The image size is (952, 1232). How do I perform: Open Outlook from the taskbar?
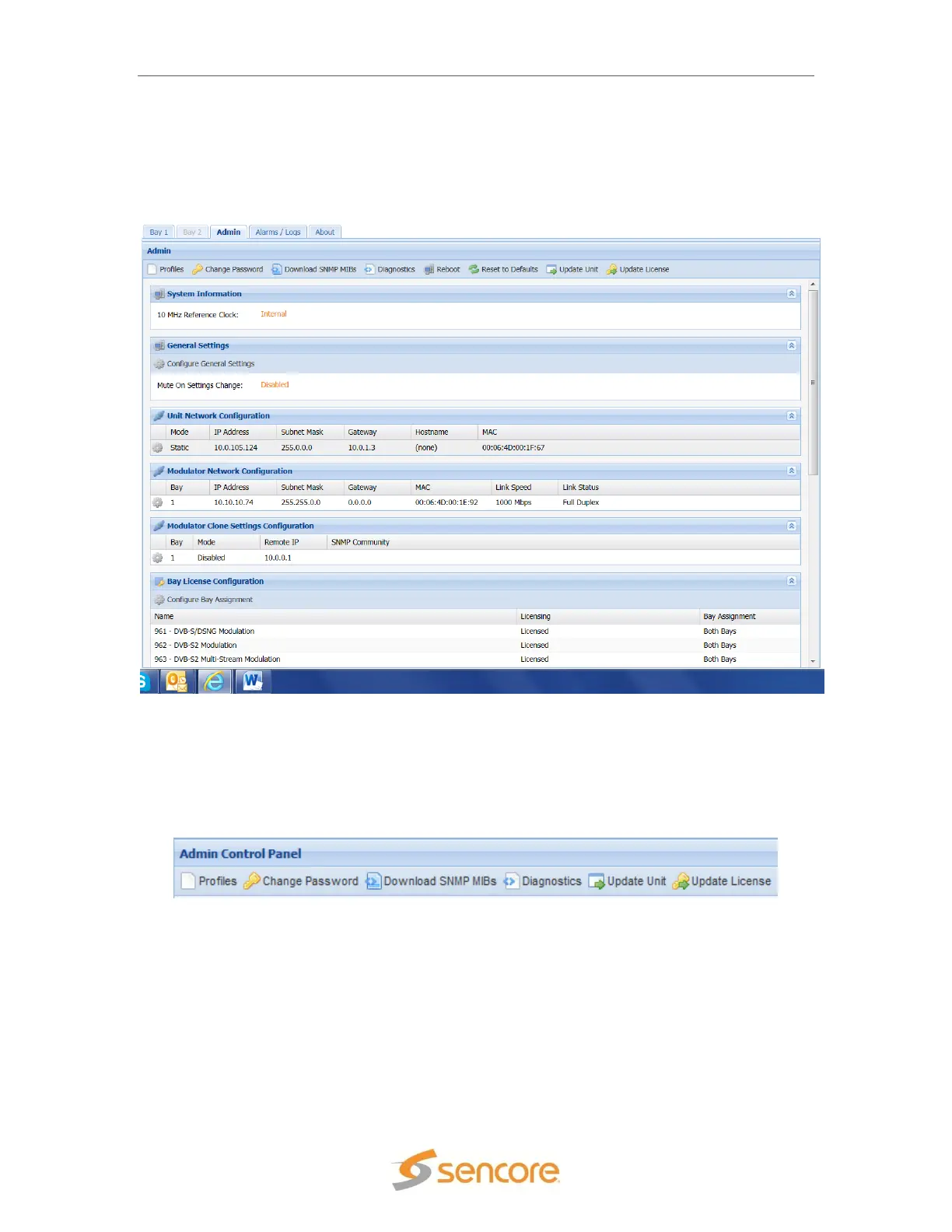[177, 682]
